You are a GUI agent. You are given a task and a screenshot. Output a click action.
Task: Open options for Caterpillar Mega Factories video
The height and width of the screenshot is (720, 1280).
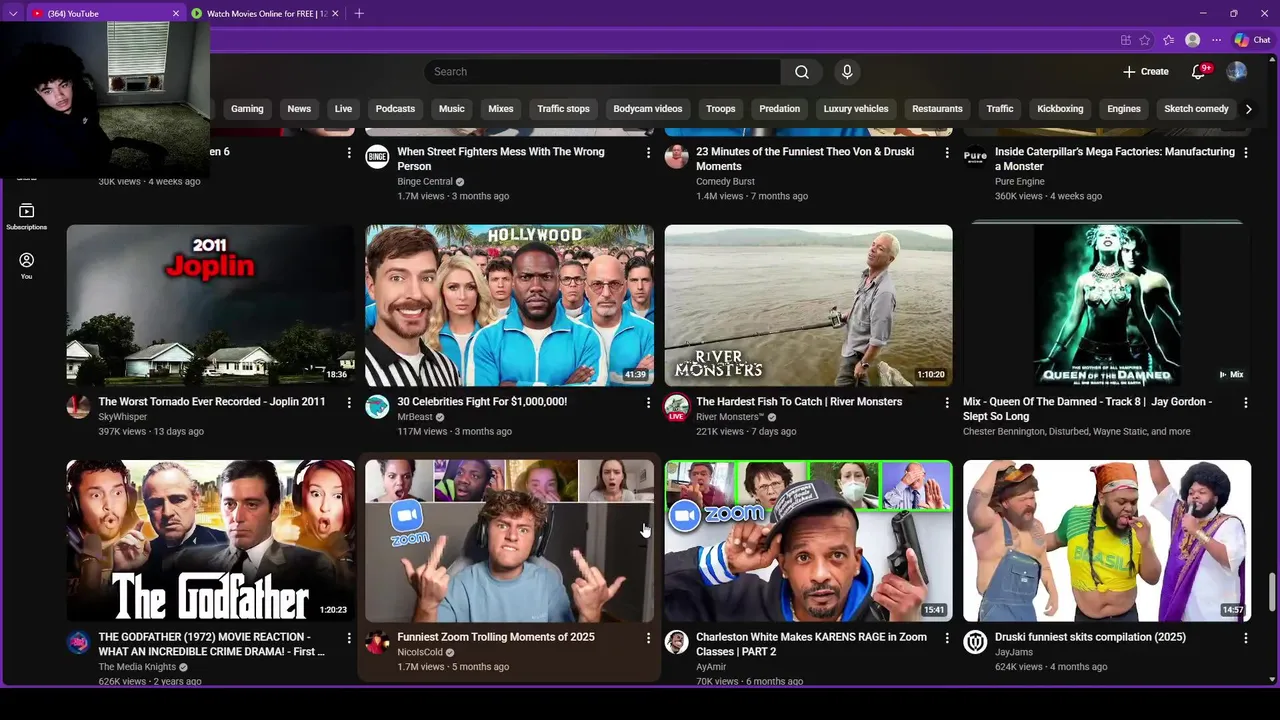coord(1246,152)
